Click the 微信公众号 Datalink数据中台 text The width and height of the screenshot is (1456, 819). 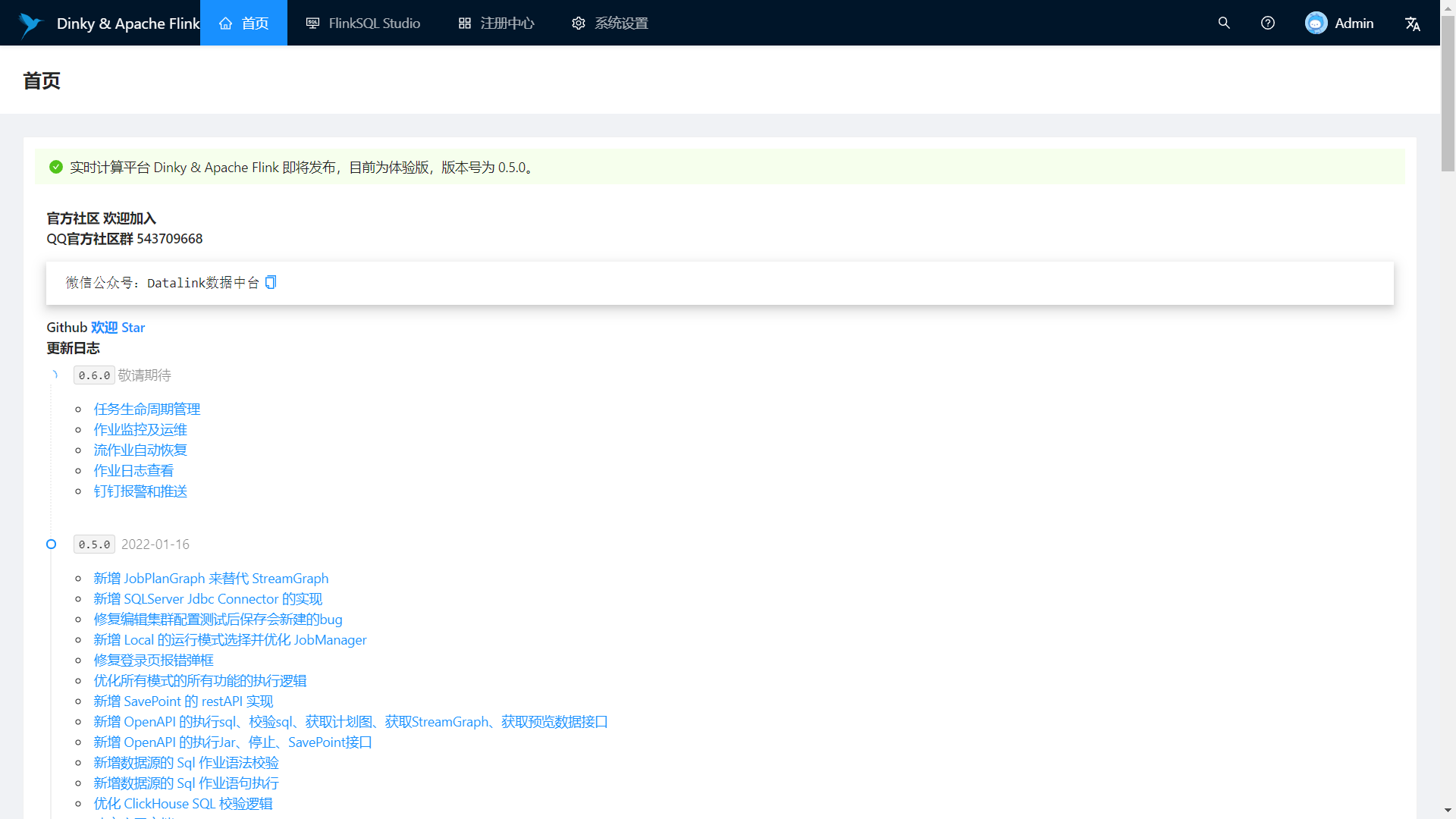[x=162, y=282]
